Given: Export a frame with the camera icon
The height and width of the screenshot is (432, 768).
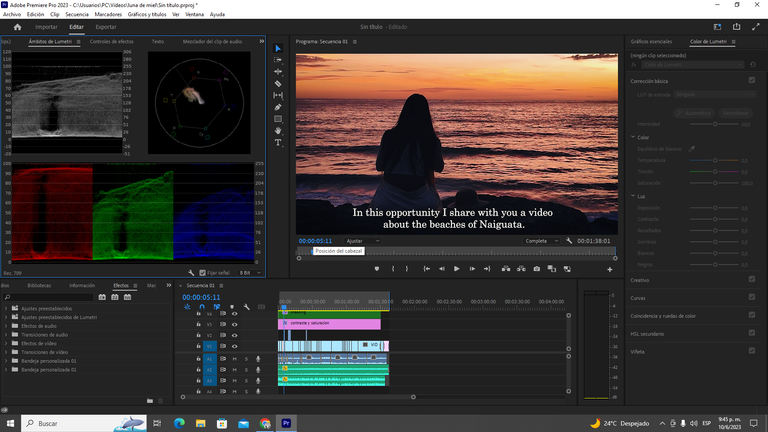Looking at the screenshot, I should click(x=537, y=269).
